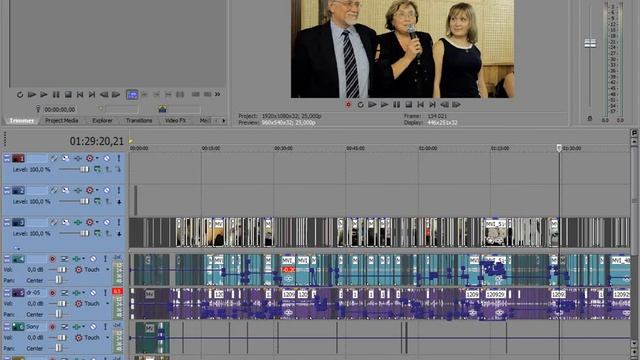This screenshot has width=640, height=360.
Task: Go to start in video preview
Action: tap(420, 105)
